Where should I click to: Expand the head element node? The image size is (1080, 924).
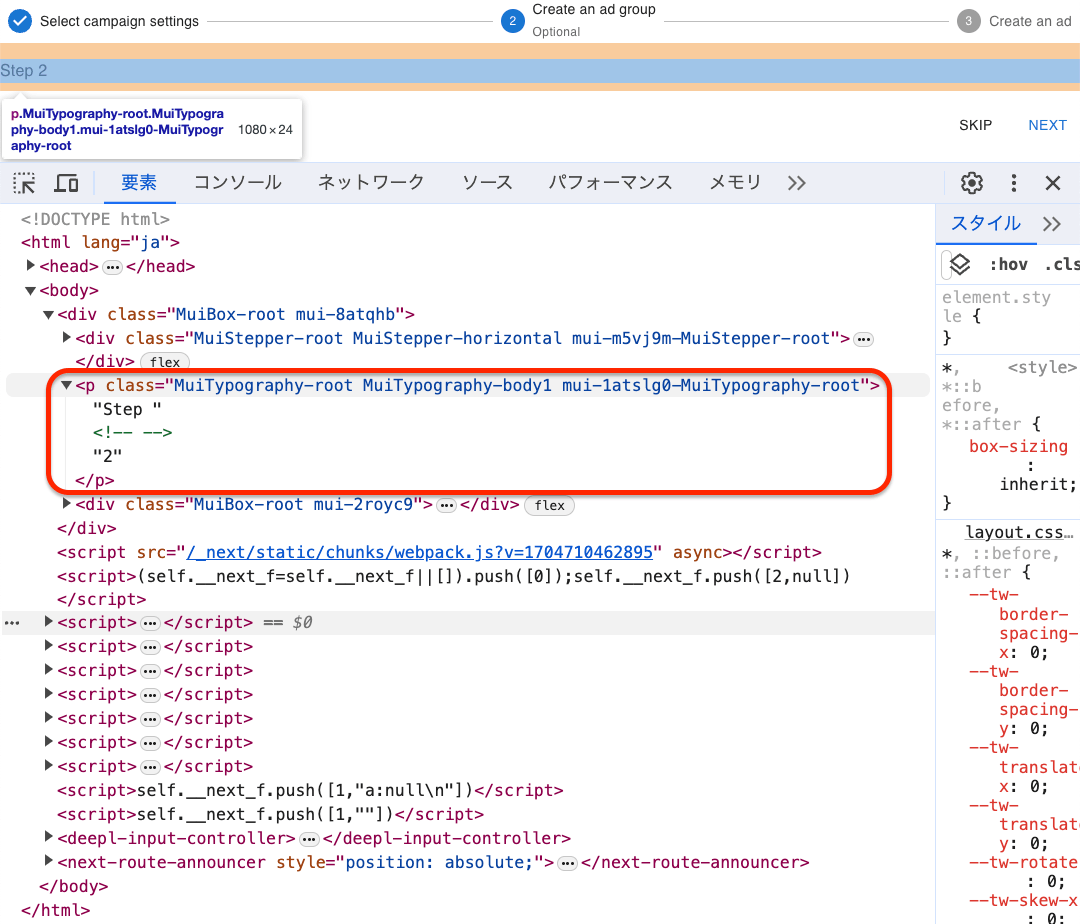click(30, 266)
